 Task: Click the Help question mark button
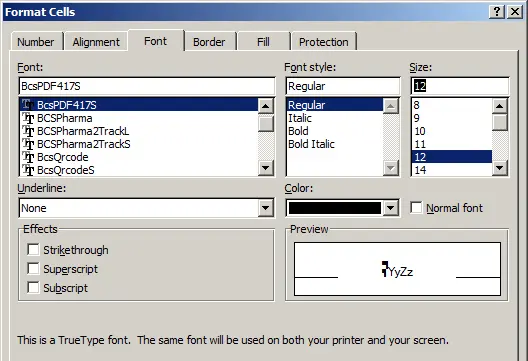497,12
